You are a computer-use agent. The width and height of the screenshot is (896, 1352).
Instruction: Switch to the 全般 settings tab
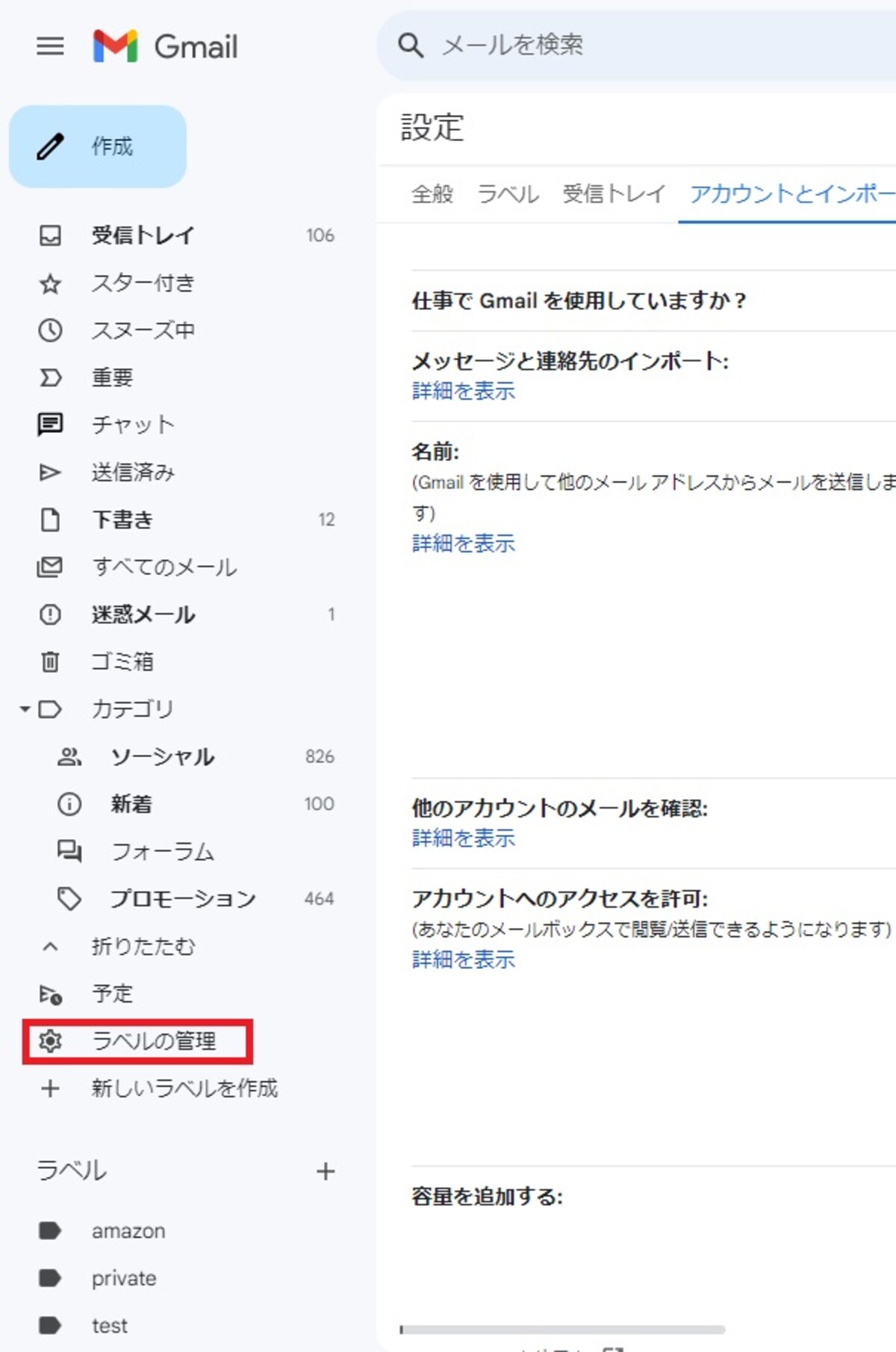click(x=432, y=194)
